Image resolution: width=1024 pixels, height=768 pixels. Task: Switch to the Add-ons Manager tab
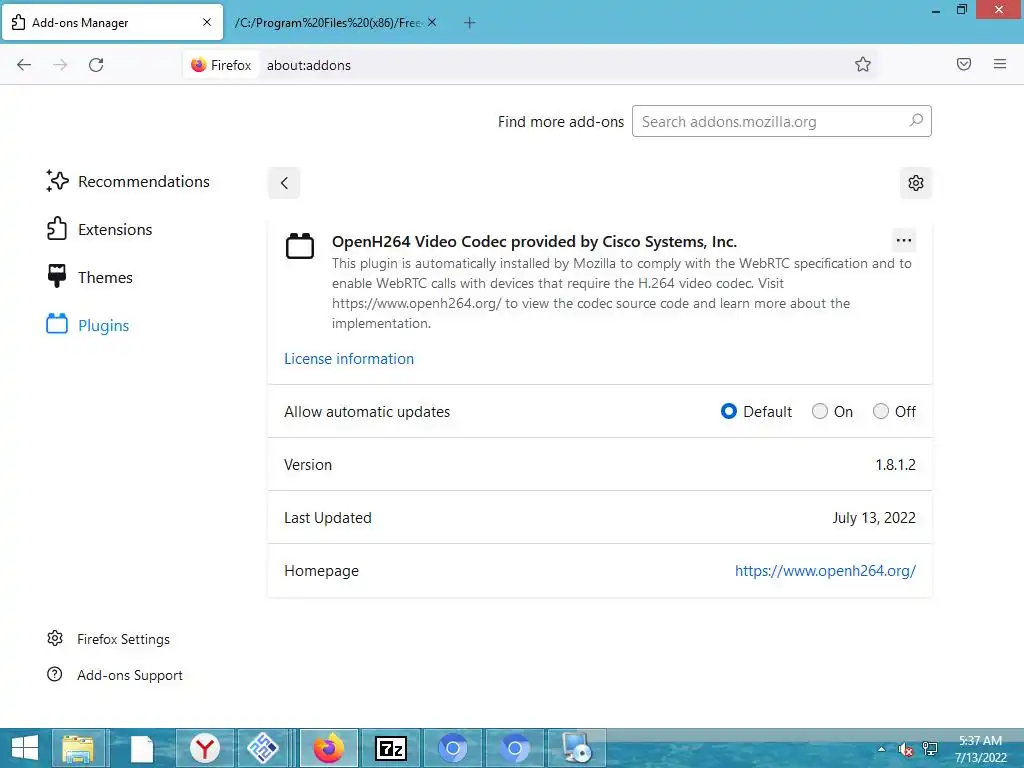click(x=112, y=22)
